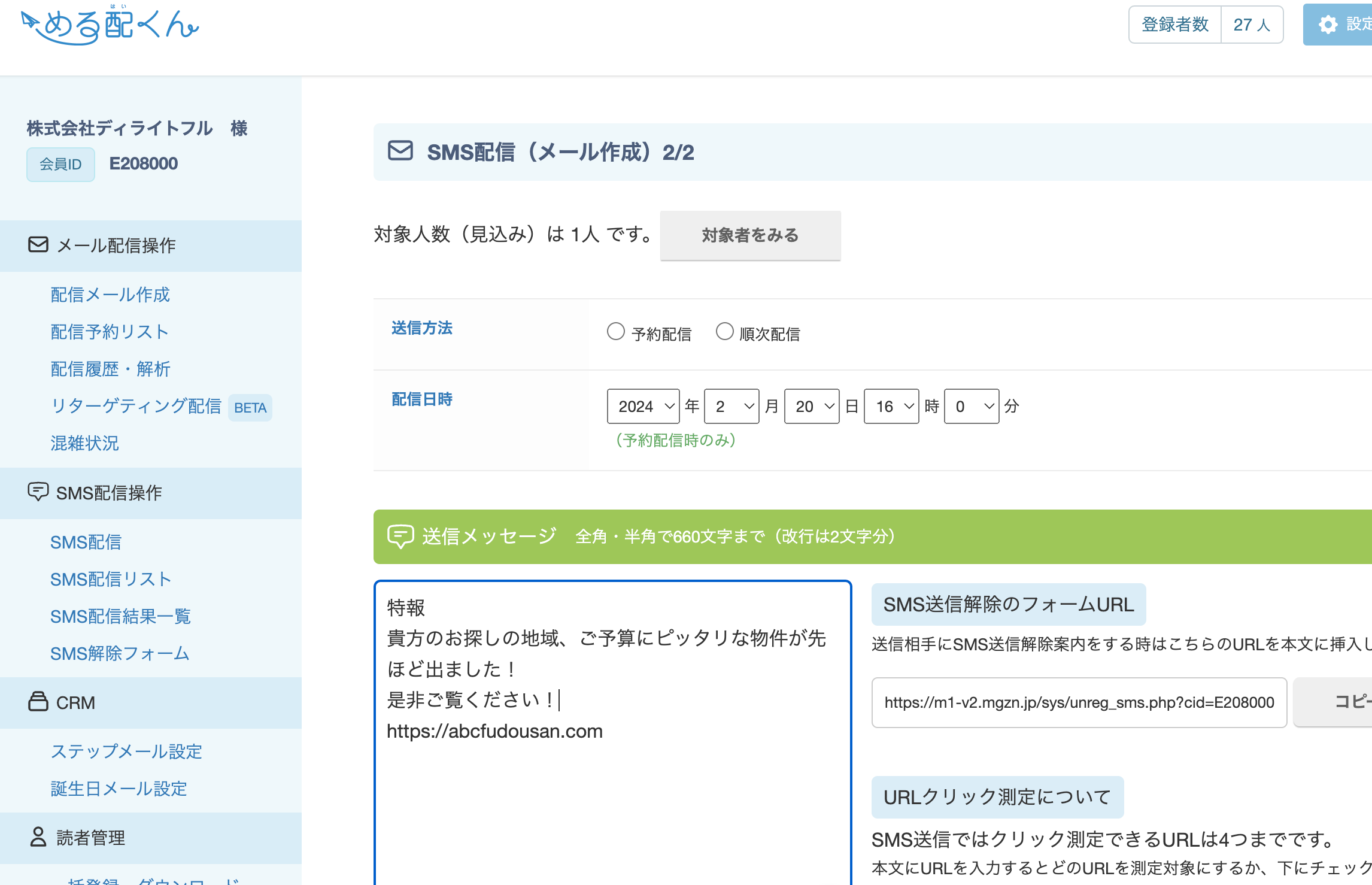Open the year dropdown showing 2024

pyautogui.click(x=643, y=407)
